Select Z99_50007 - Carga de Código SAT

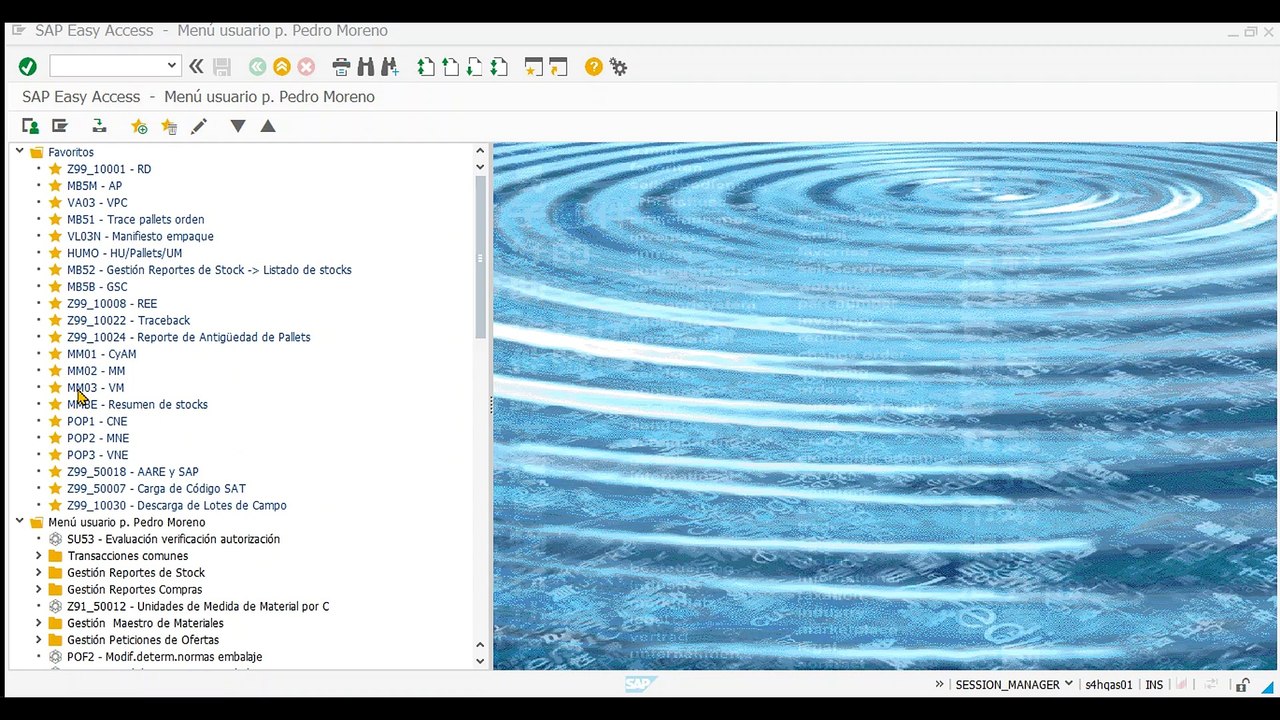(x=156, y=488)
